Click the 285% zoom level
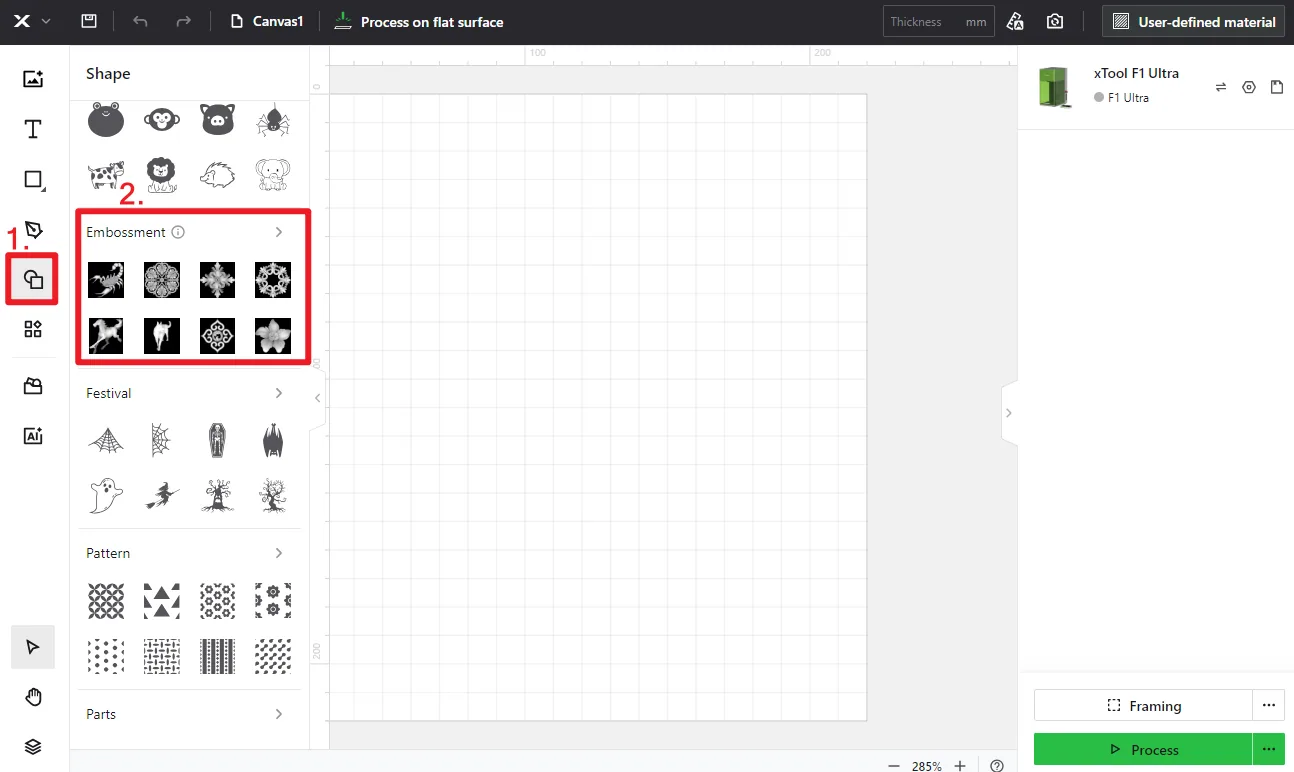The width and height of the screenshot is (1294, 772). (x=927, y=766)
